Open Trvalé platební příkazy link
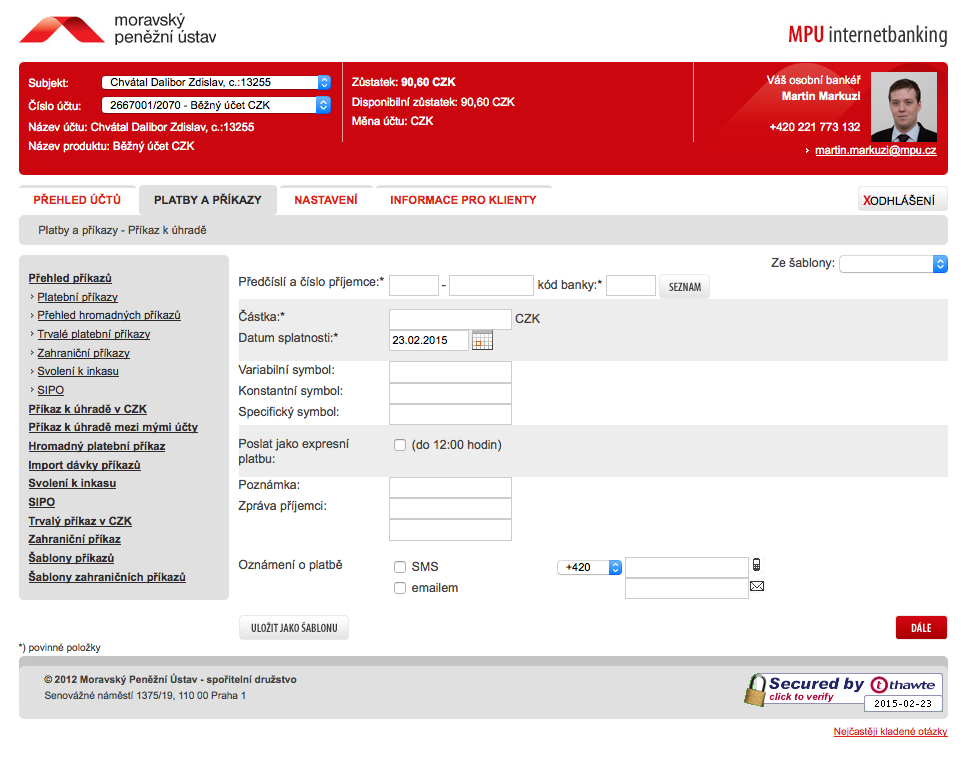 pyautogui.click(x=94, y=334)
